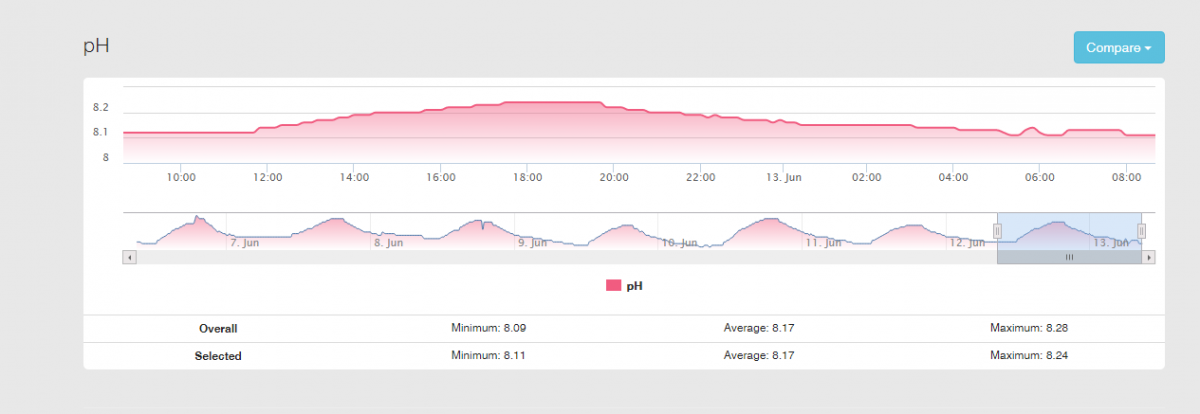1200x414 pixels.
Task: Click the 8.2 y-axis label
Action: pyautogui.click(x=100, y=107)
